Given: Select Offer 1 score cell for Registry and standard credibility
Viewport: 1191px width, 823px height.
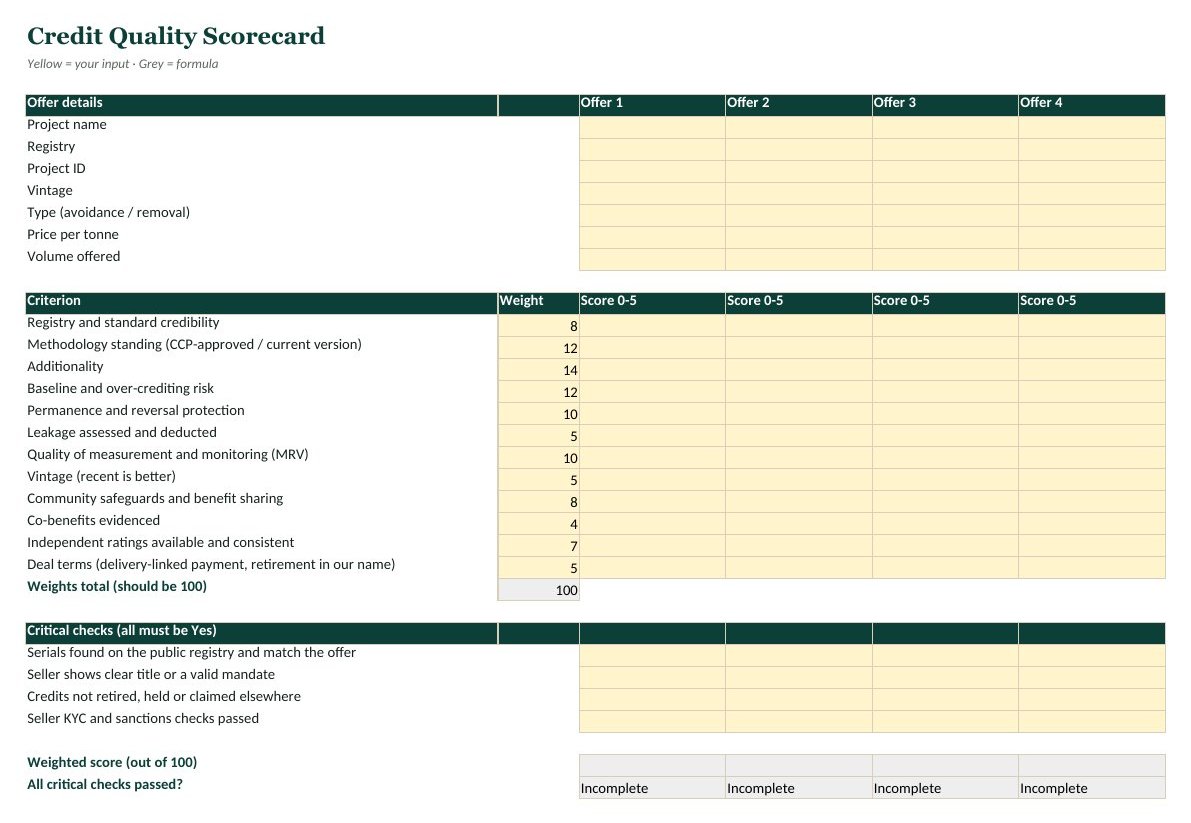Looking at the screenshot, I should pyautogui.click(x=652, y=326).
